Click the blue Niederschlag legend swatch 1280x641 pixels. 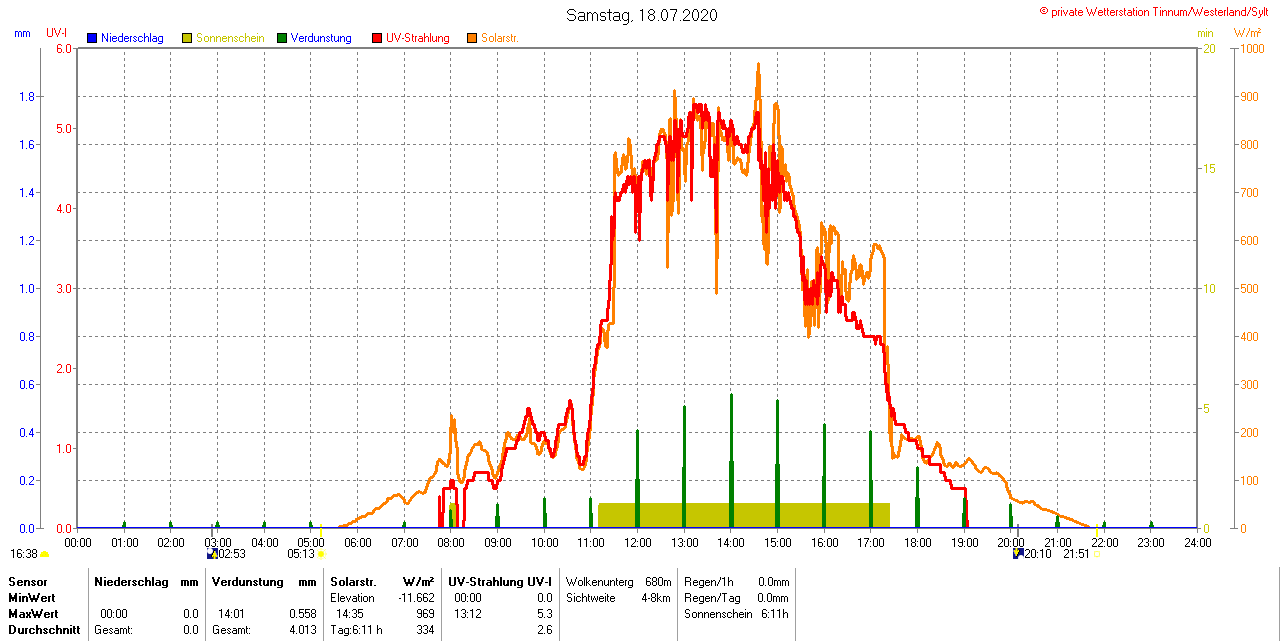click(x=92, y=38)
